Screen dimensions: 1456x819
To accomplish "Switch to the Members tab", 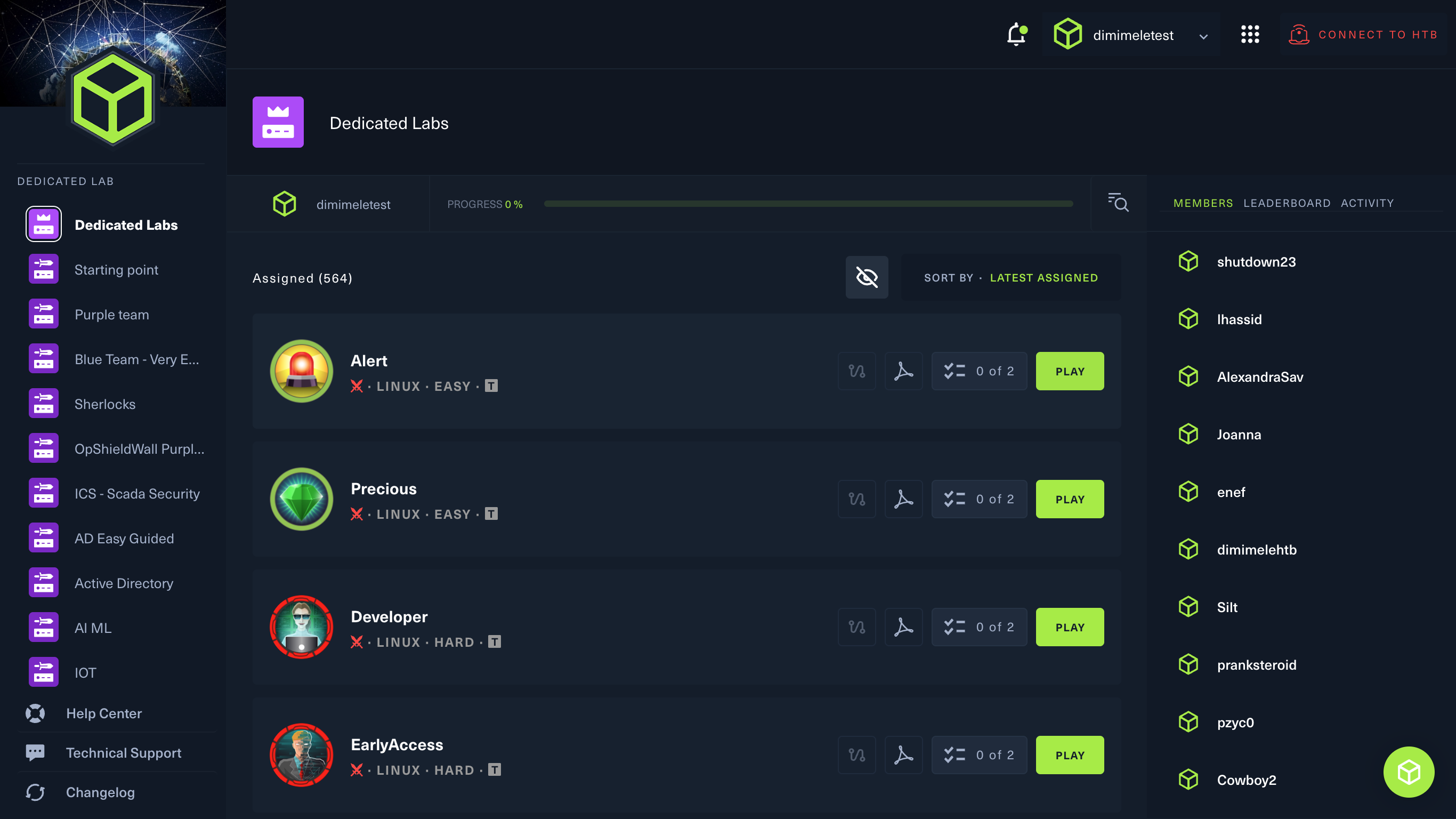I will 1203,203.
